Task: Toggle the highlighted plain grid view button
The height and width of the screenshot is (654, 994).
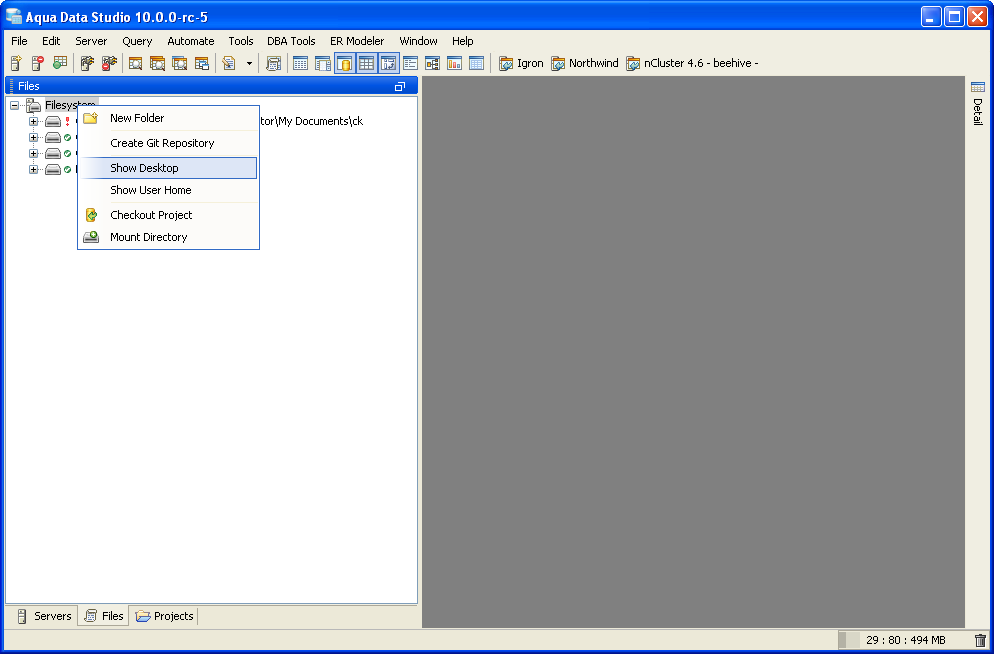Action: click(x=366, y=63)
